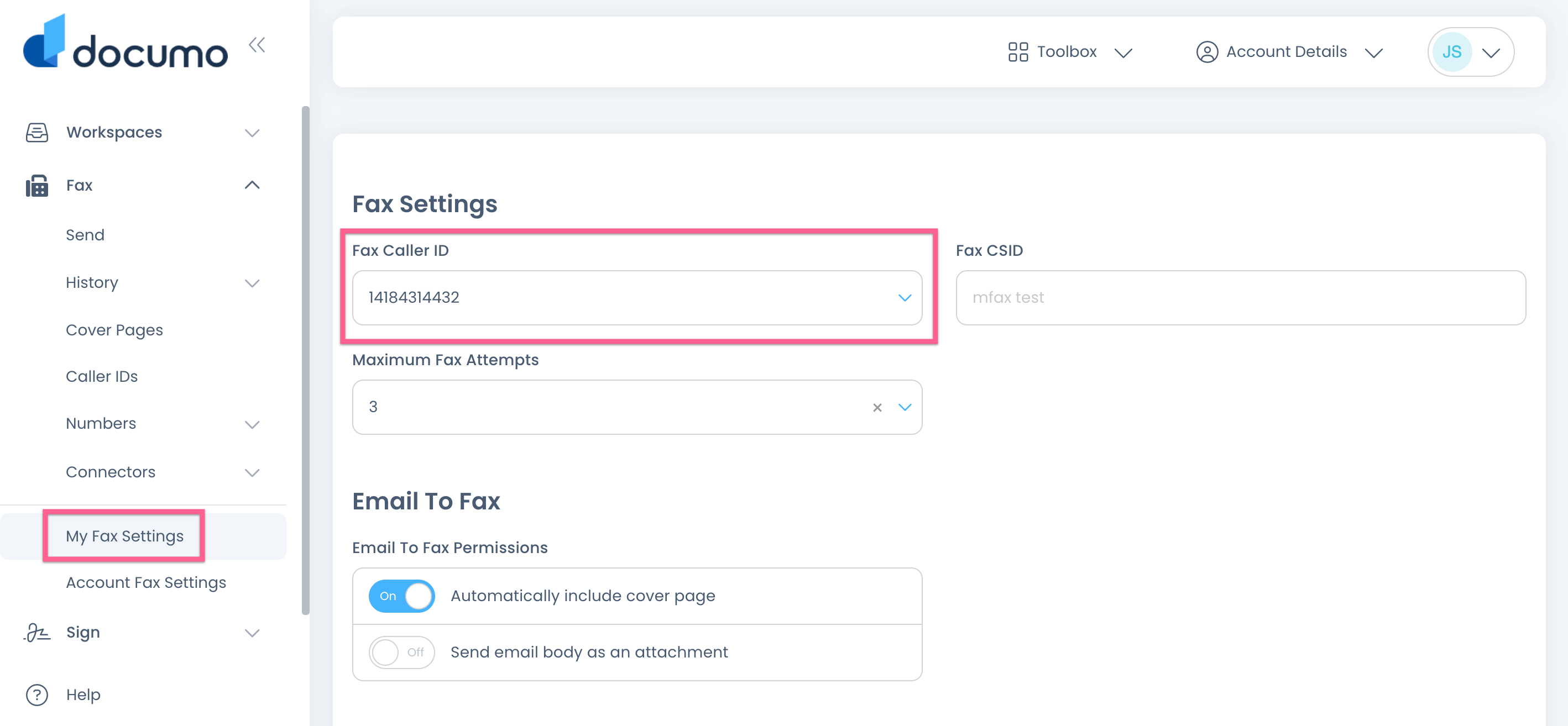Click the Email To Fax Permissions label
Image resolution: width=1568 pixels, height=726 pixels.
point(450,548)
